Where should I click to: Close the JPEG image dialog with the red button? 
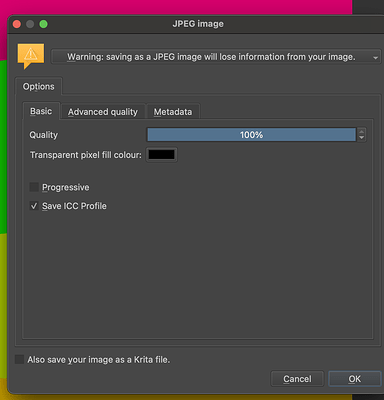pos(17,24)
